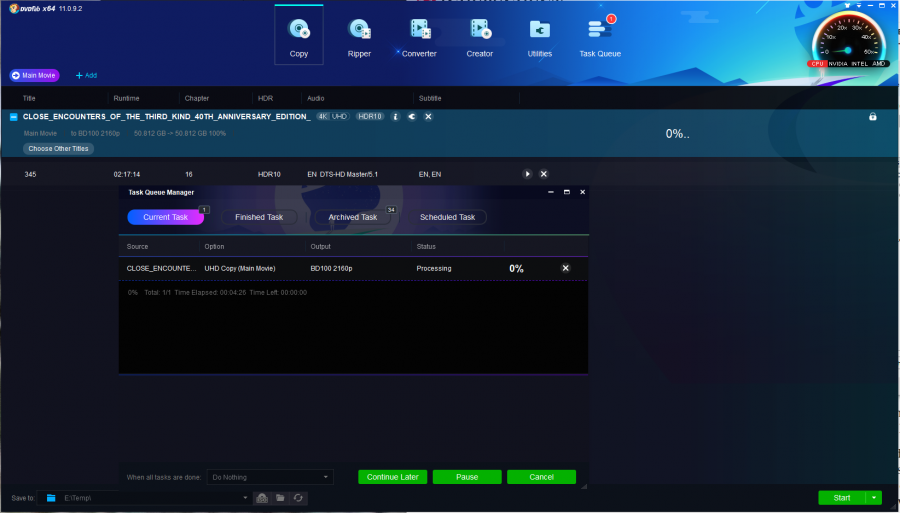Click the green Start button

(842, 498)
